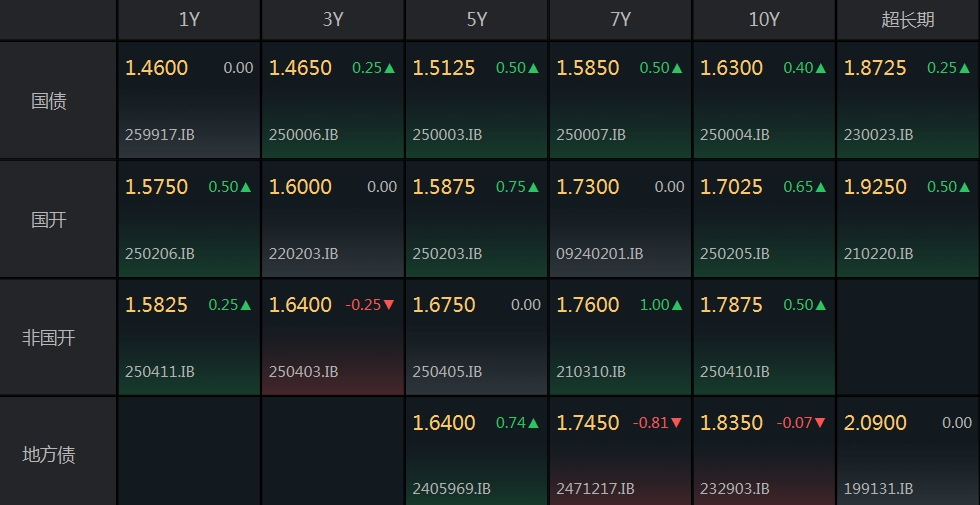Click the green up arrow beside 1.00 in 非国开 7Y
The height and width of the screenshot is (505, 980).
(677, 305)
